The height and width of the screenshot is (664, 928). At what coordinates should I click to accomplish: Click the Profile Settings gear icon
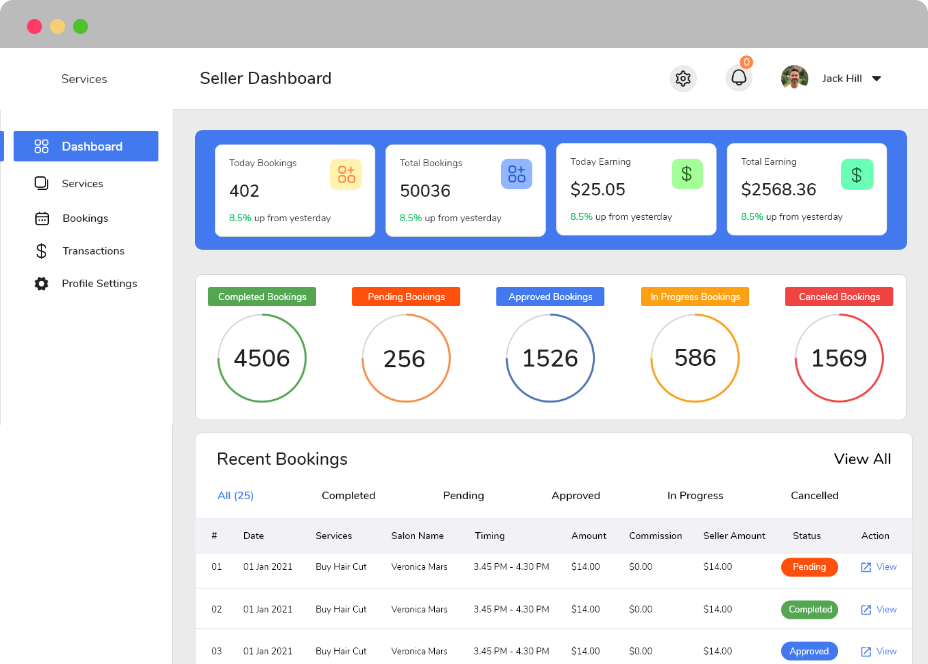42,284
